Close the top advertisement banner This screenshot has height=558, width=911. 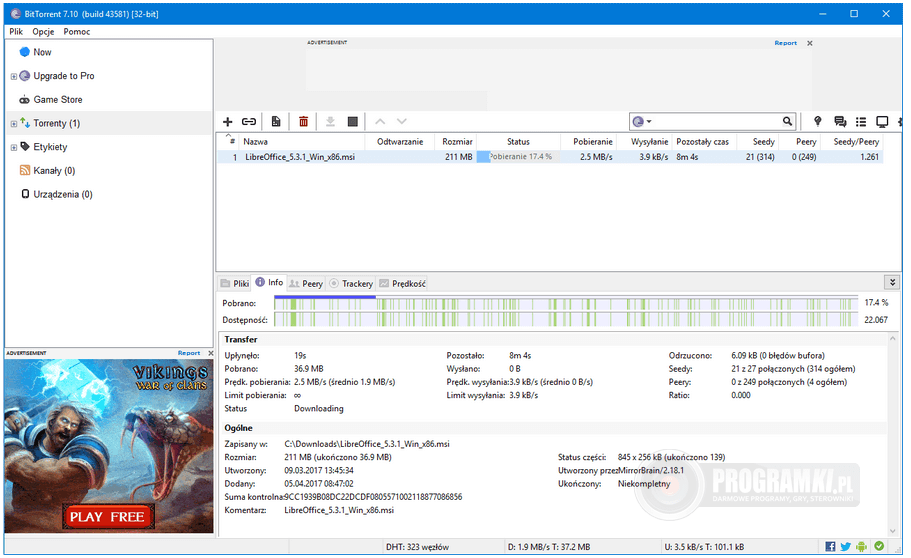[809, 43]
